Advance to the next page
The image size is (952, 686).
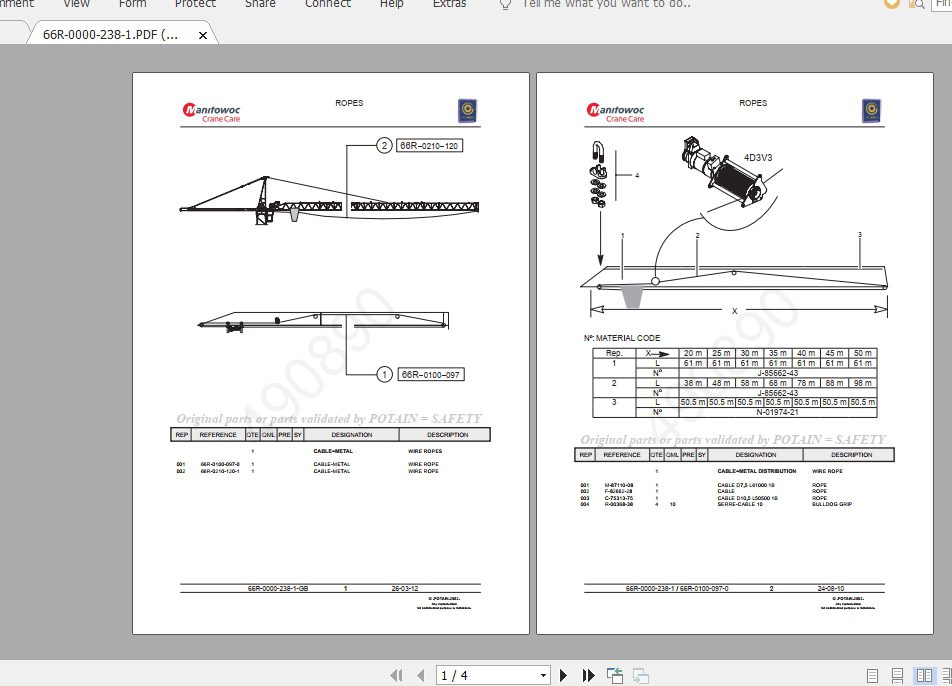click(563, 675)
